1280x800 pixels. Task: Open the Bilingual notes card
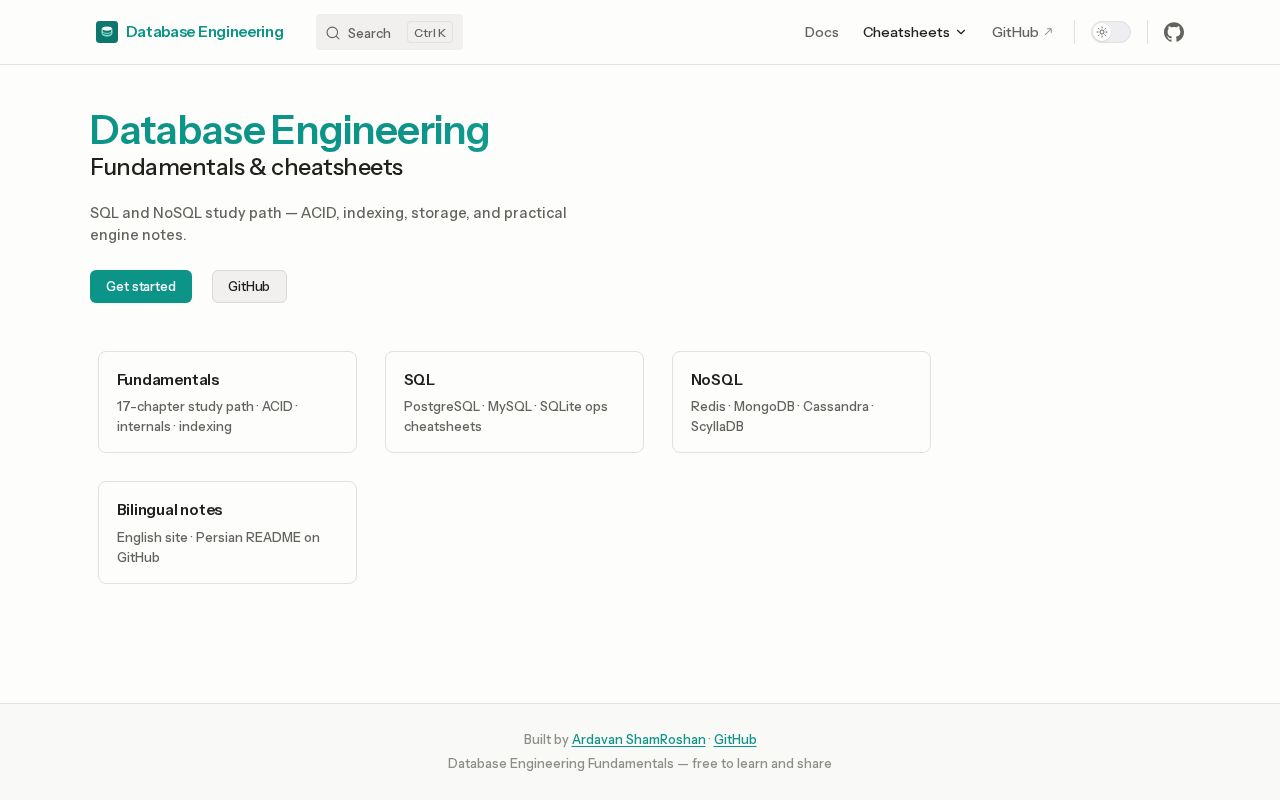[227, 533]
